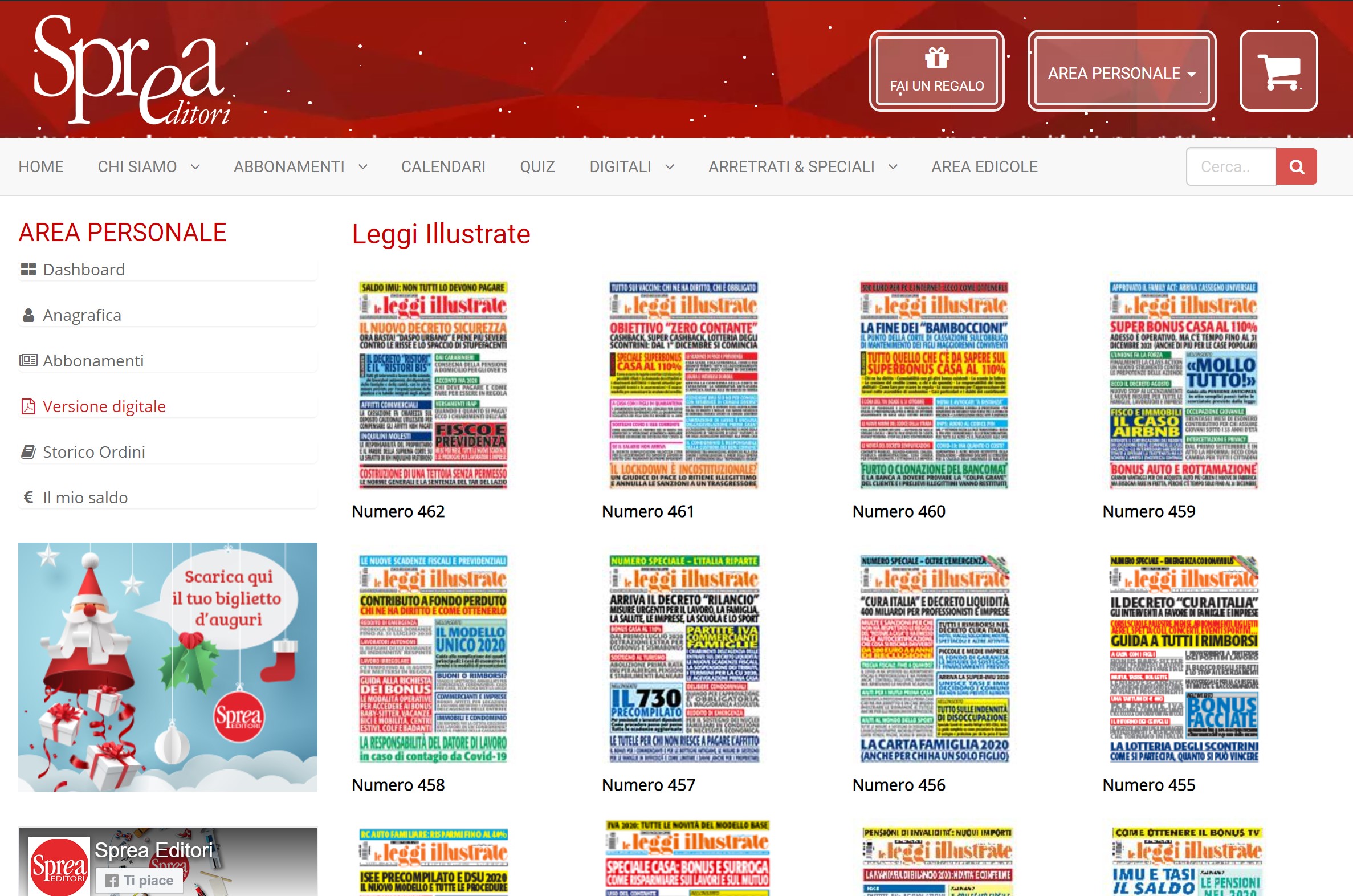Open the Quiz menu item
Screen dimensions: 1353x896
(537, 167)
